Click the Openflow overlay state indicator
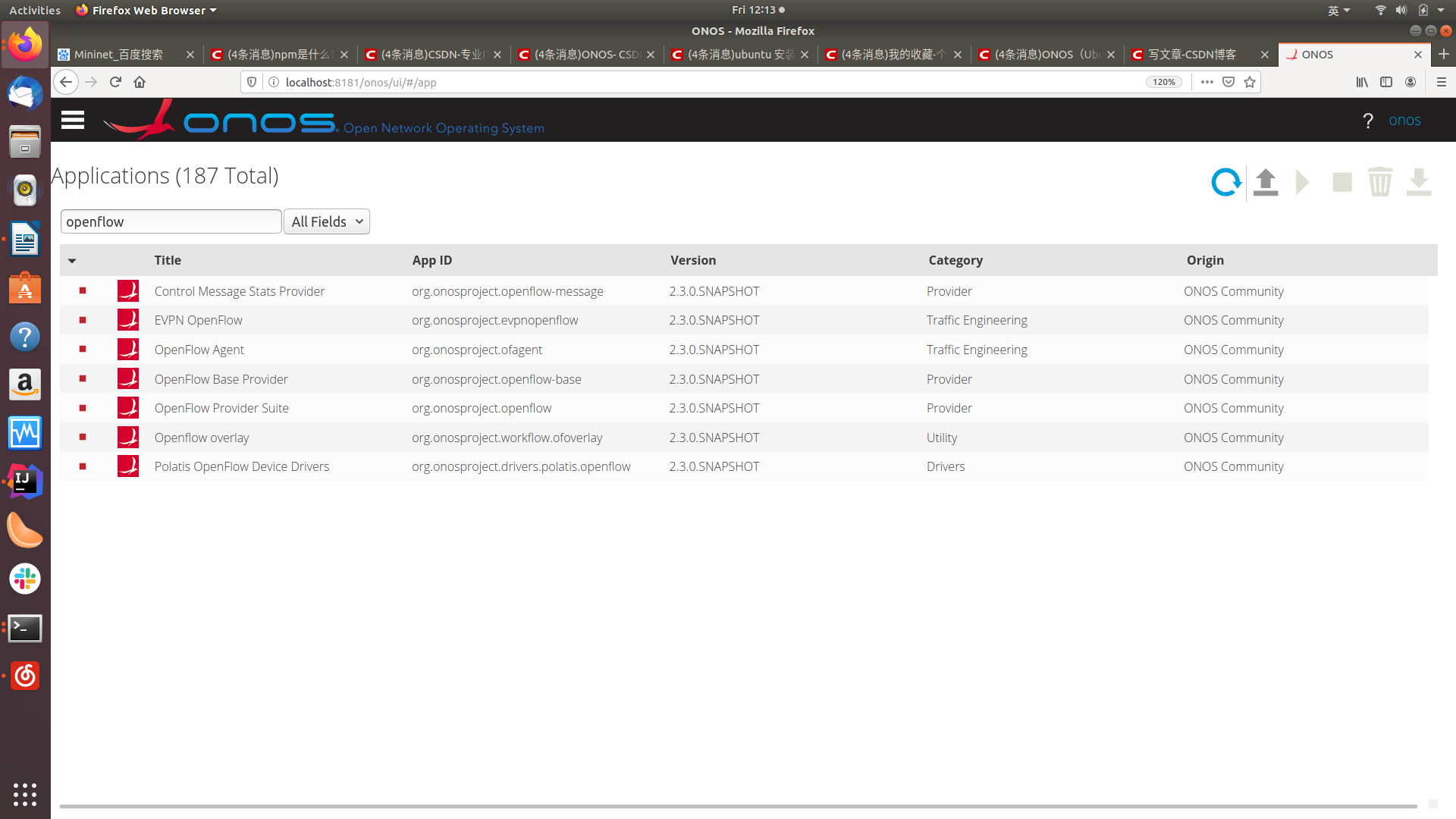Viewport: 1456px width, 819px height. [x=83, y=438]
